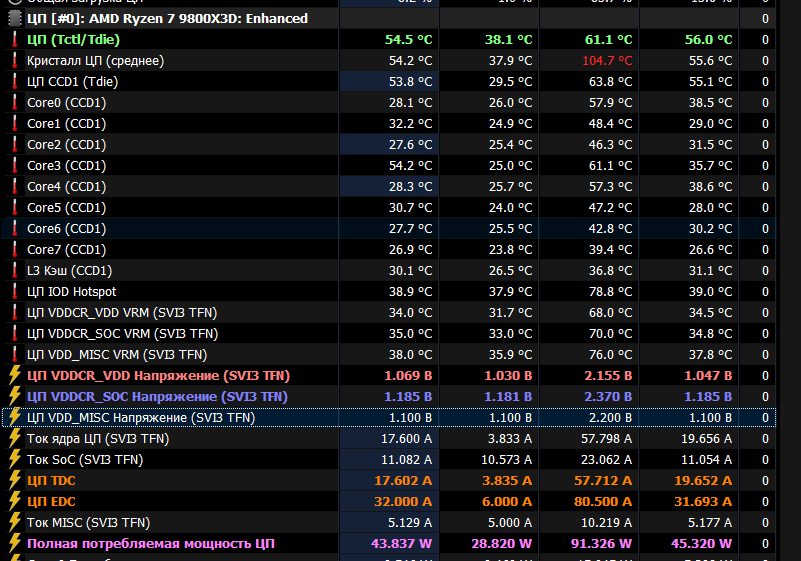Click thermometer icon of ЦП VDD_MISC VRM row
This screenshot has width=801, height=561.
click(15, 354)
